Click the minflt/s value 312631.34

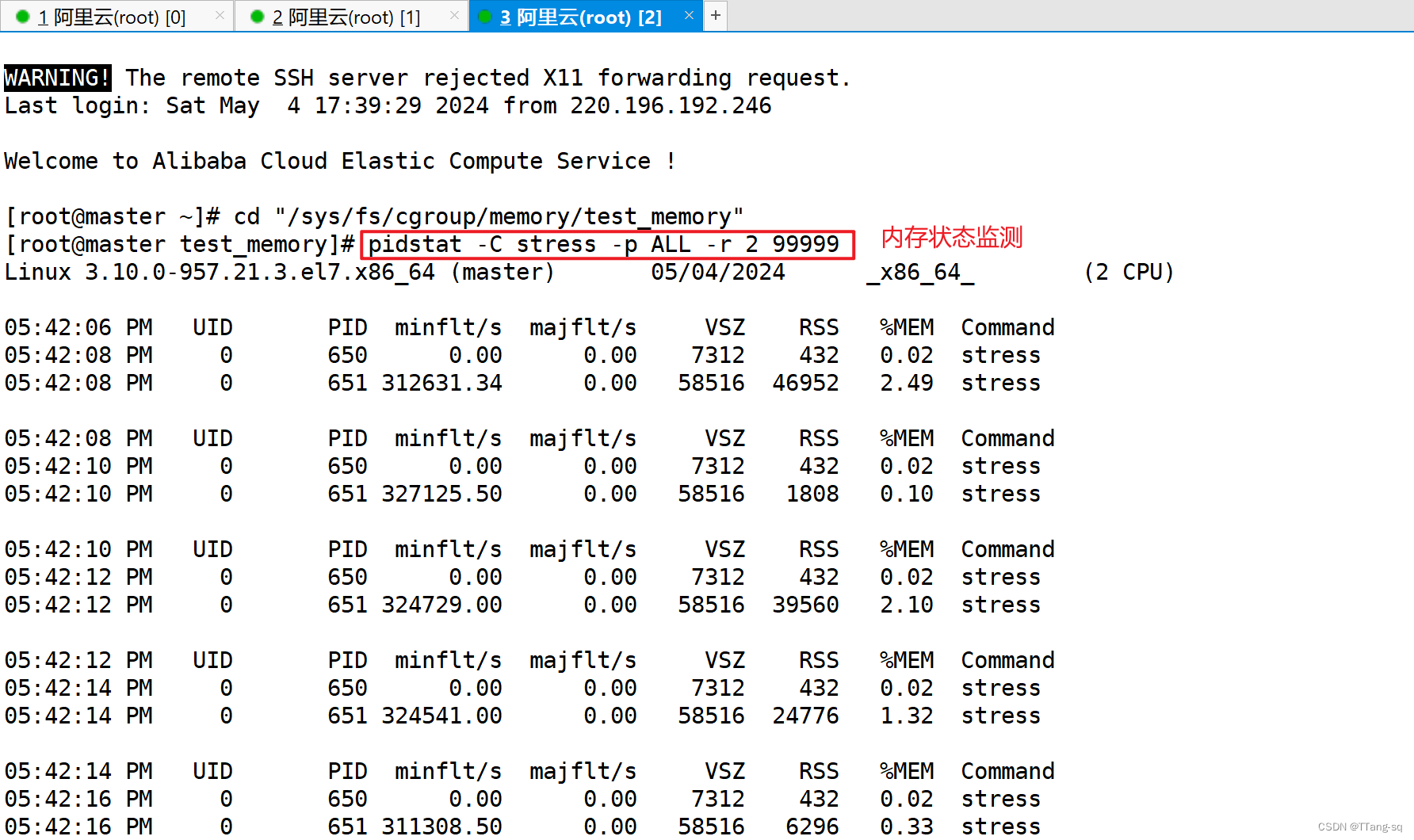coord(441,383)
